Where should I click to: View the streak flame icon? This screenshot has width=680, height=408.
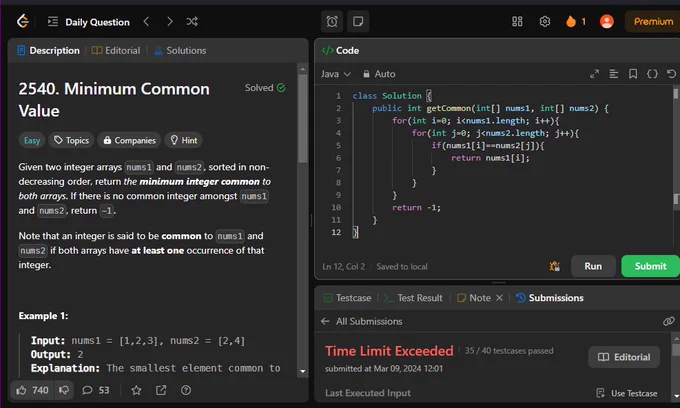[571, 21]
